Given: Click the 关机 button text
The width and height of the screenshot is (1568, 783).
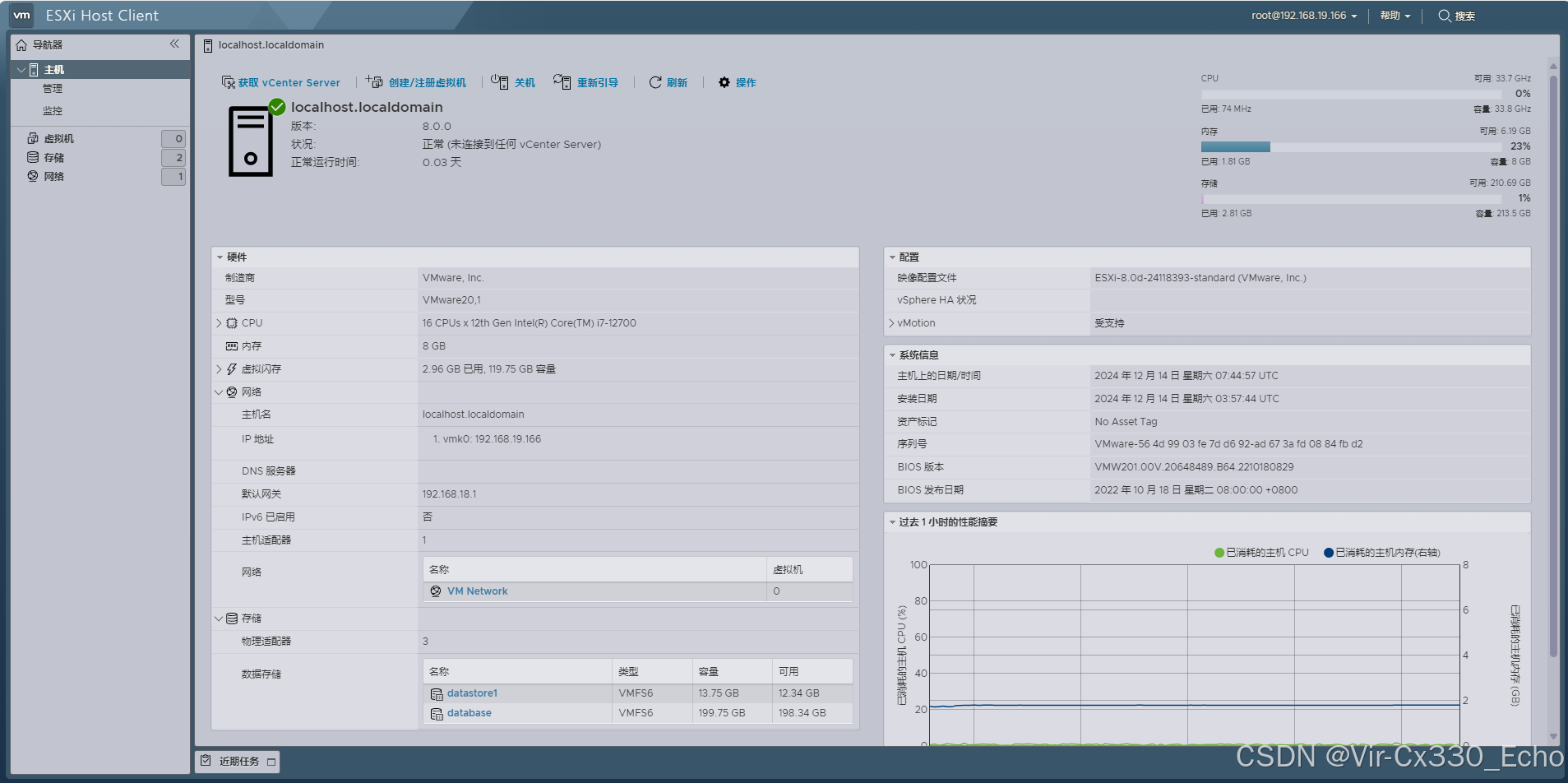Looking at the screenshot, I should (x=525, y=82).
